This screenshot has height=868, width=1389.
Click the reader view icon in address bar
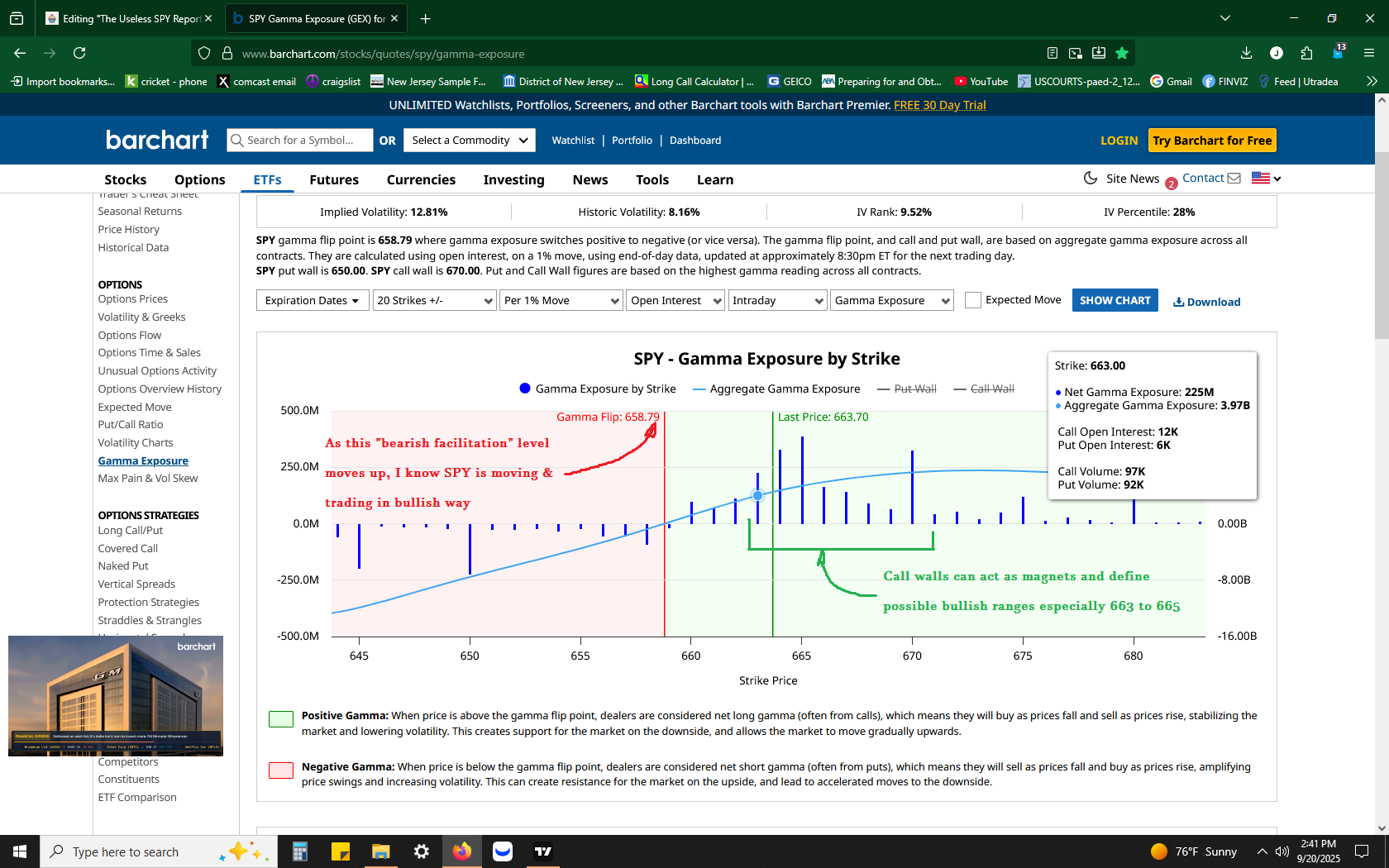tap(1052, 53)
